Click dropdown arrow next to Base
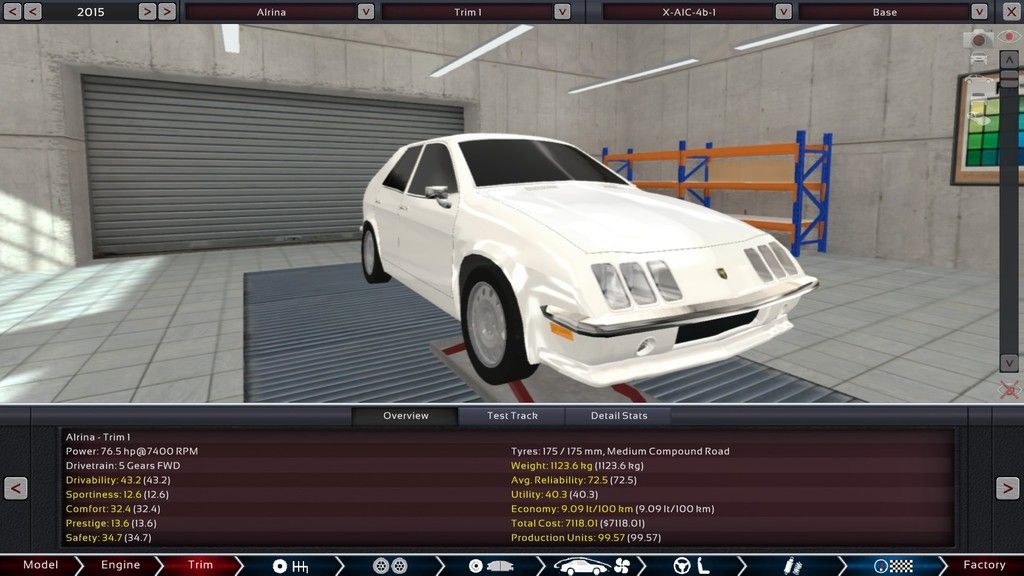 coord(979,12)
